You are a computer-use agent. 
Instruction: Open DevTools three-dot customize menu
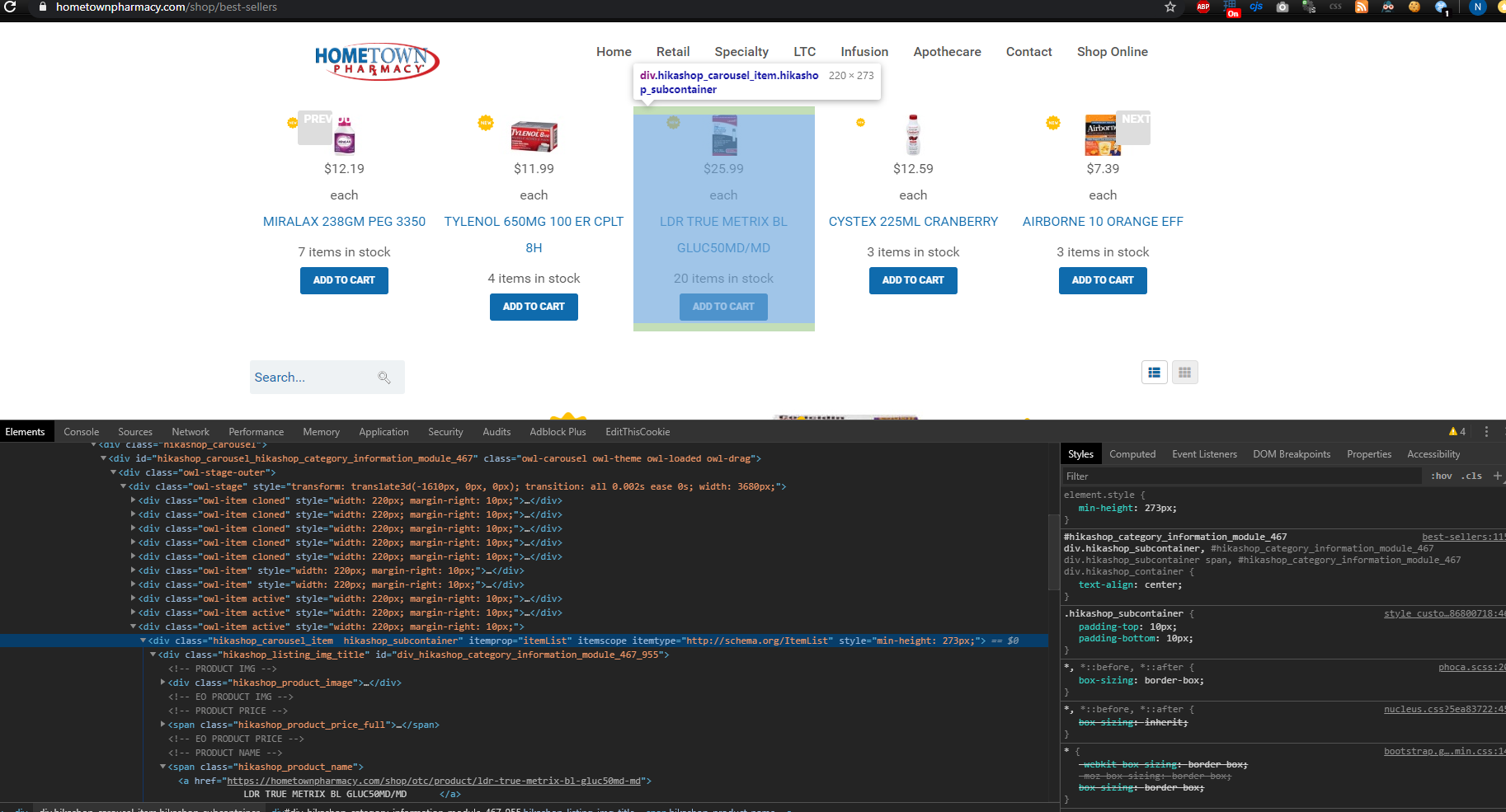click(1486, 431)
